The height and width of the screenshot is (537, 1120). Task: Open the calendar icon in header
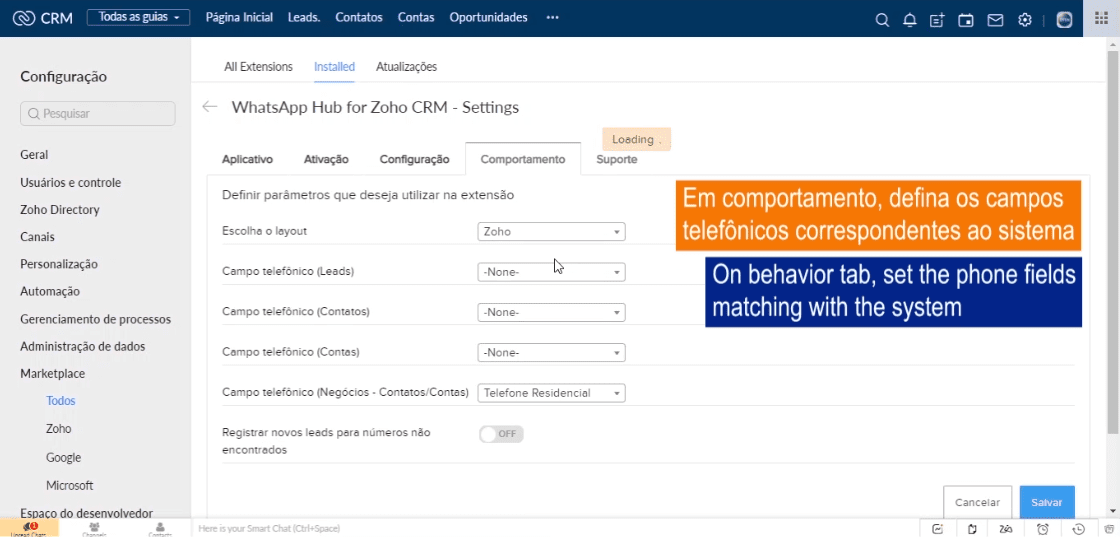(965, 19)
